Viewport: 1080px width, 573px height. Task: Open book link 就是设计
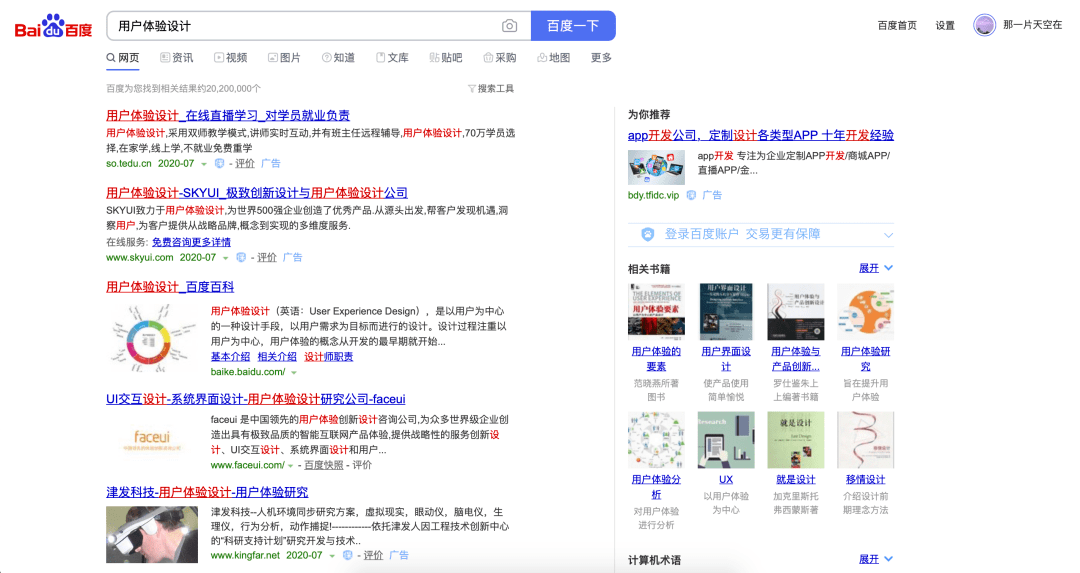point(796,479)
